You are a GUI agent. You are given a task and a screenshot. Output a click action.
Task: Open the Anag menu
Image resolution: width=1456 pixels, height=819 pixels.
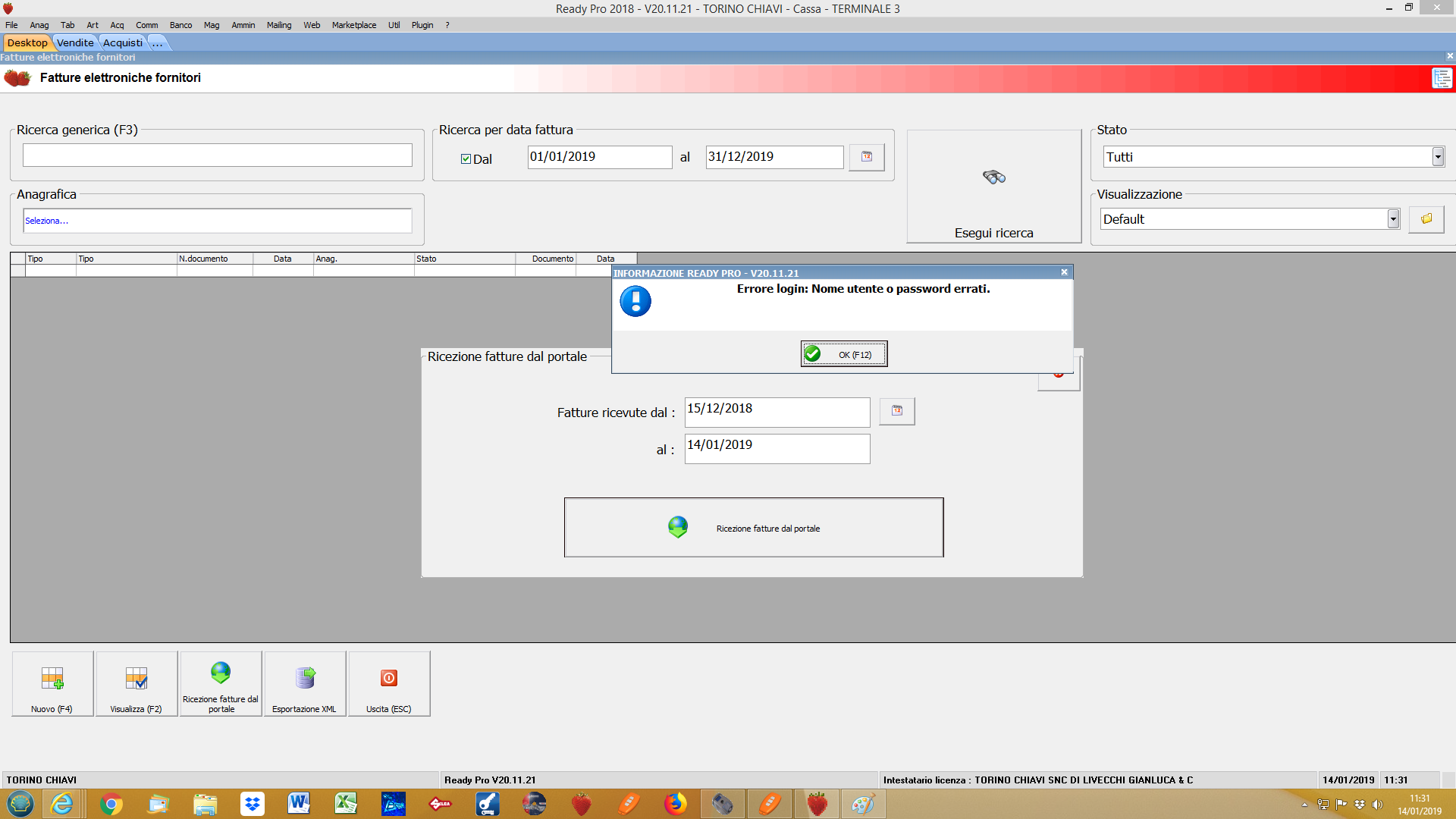[x=39, y=25]
